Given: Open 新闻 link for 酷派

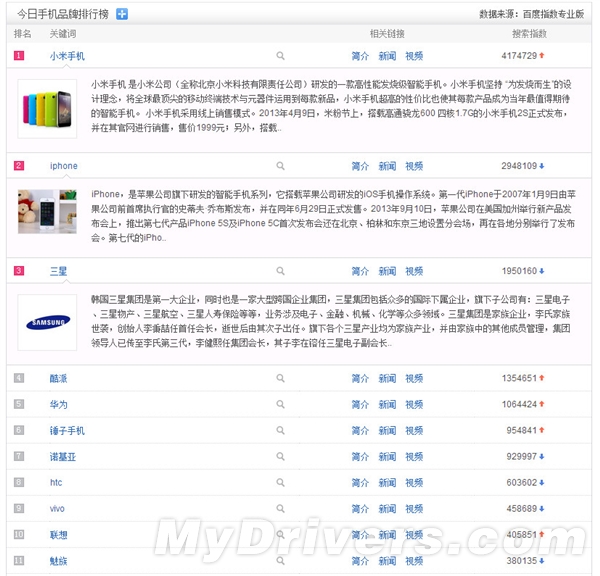Looking at the screenshot, I should click(x=387, y=378).
